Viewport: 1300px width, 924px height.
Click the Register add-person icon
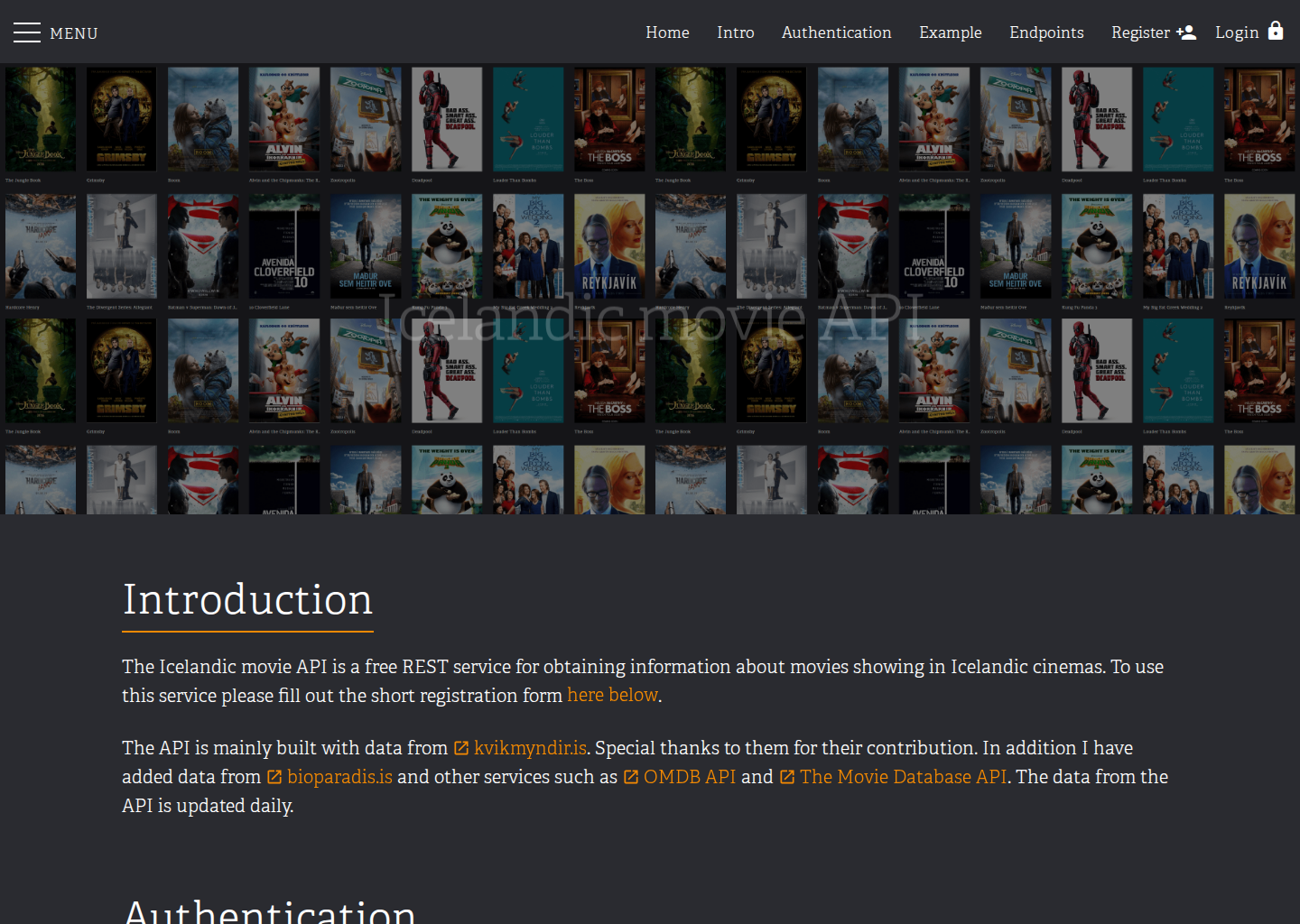click(1186, 32)
